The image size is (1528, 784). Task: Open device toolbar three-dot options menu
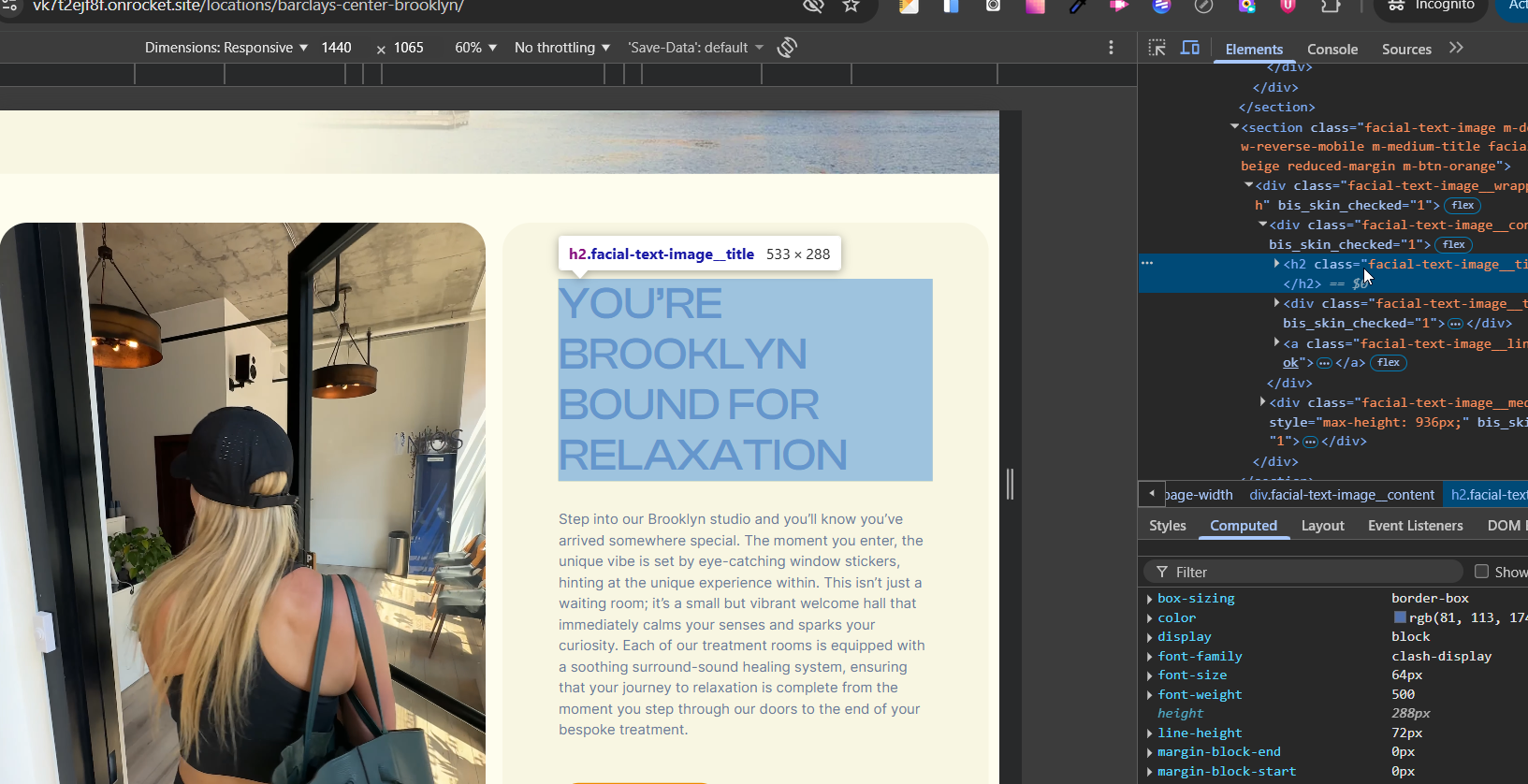(1111, 48)
